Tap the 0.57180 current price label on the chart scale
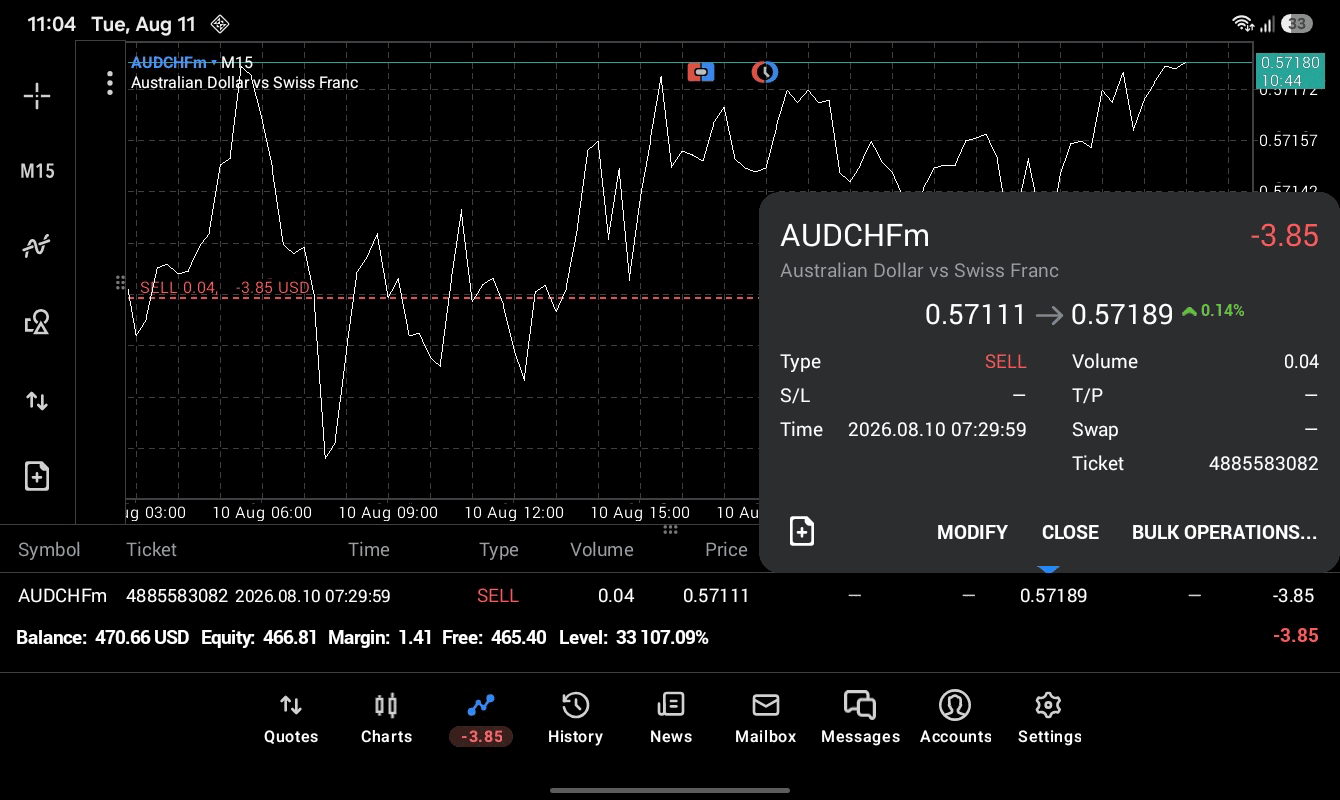Viewport: 1340px width, 800px height. 1289,71
